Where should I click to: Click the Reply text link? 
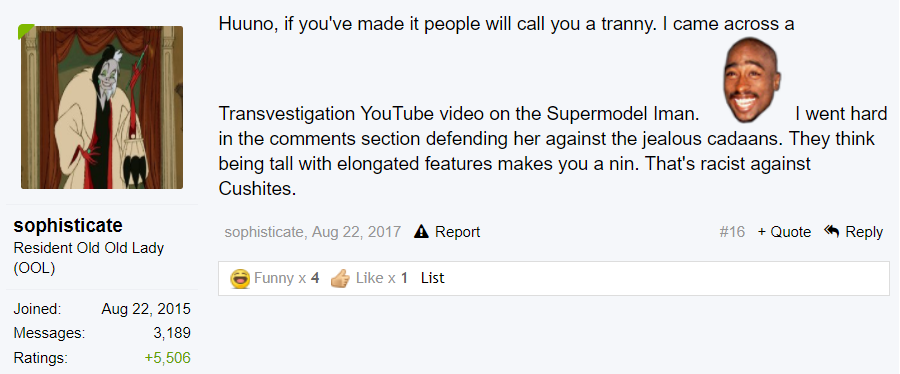864,232
